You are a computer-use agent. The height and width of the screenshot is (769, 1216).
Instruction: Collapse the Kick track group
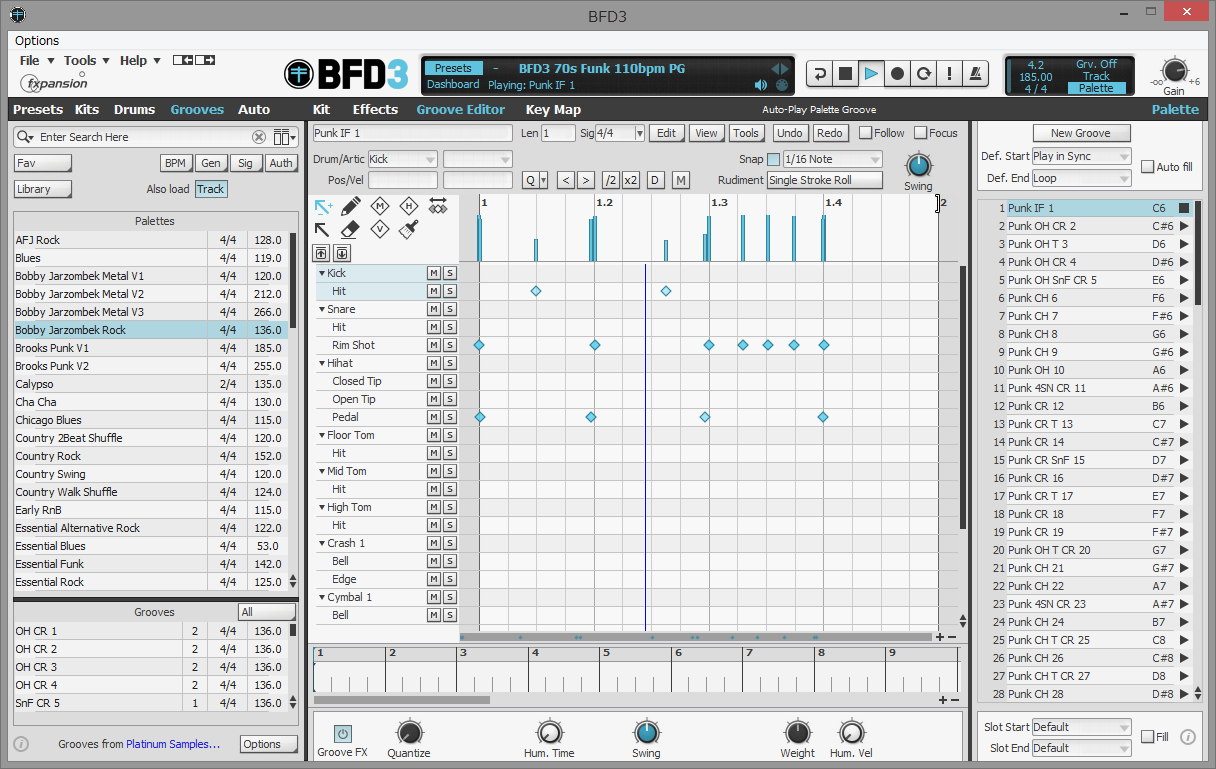pos(322,273)
